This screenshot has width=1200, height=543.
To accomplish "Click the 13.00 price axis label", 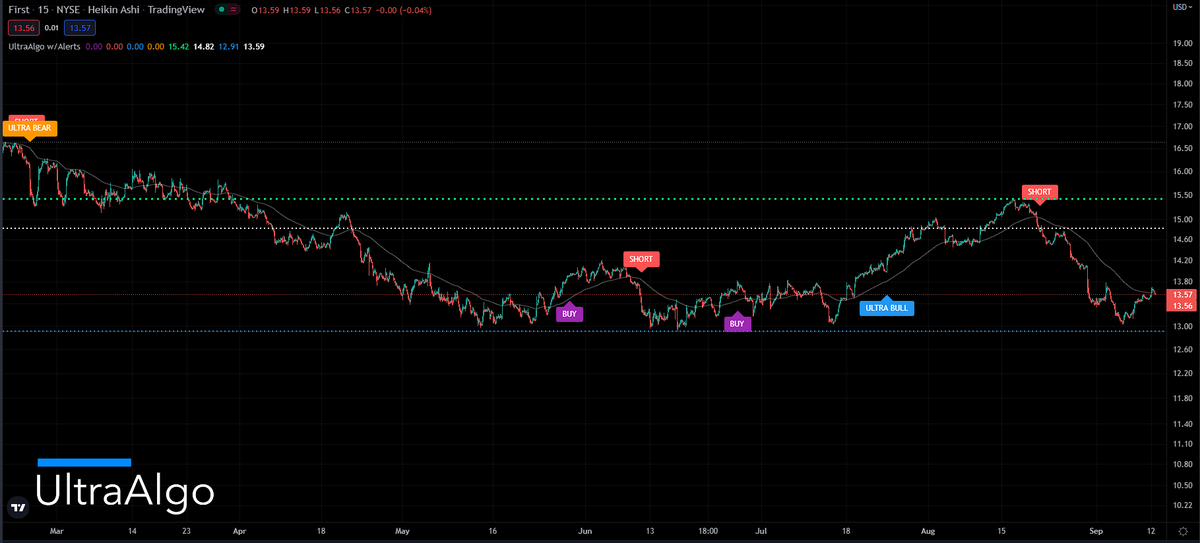I will [1181, 326].
